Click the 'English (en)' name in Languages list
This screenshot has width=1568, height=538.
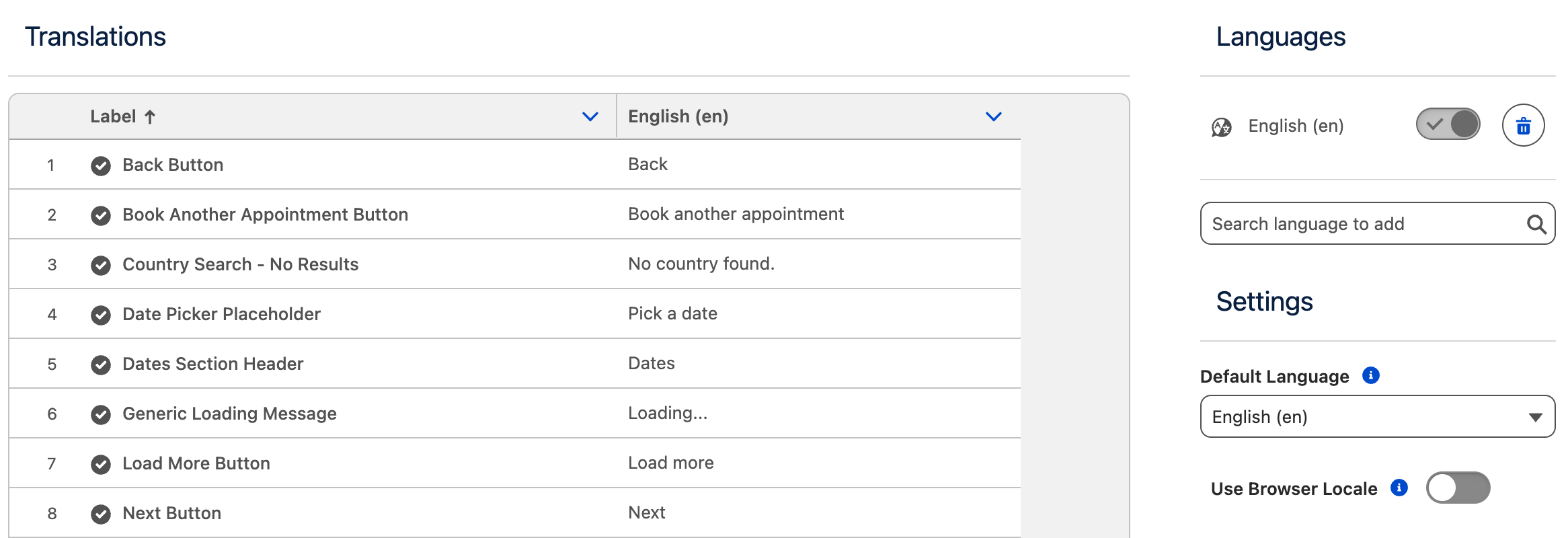tap(1296, 126)
